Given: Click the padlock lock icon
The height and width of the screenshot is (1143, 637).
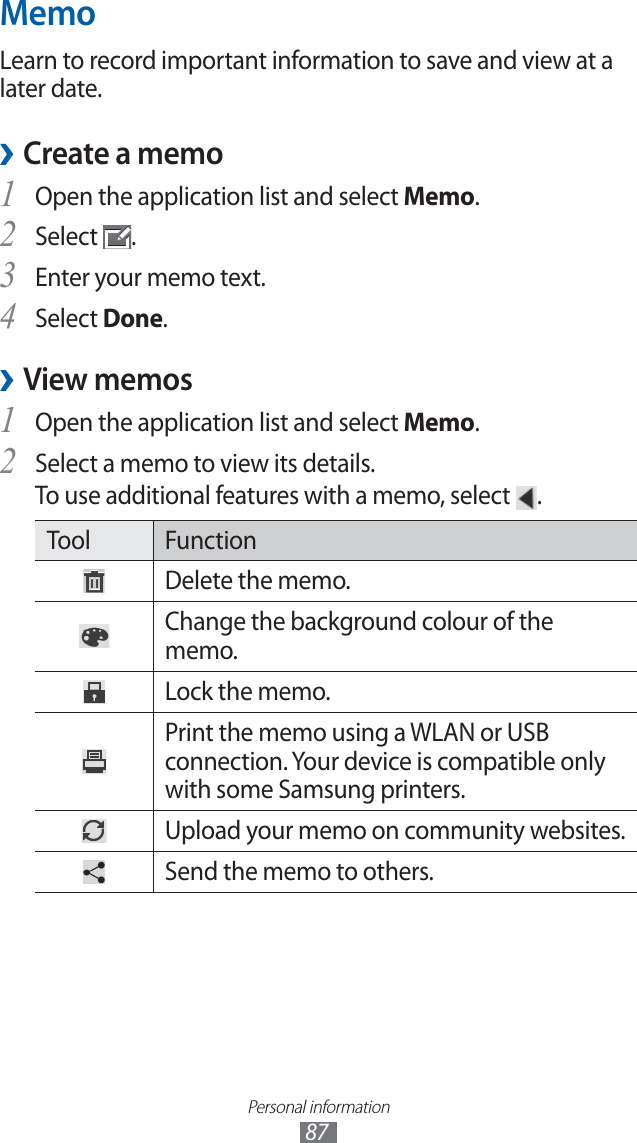Looking at the screenshot, I should [x=94, y=692].
